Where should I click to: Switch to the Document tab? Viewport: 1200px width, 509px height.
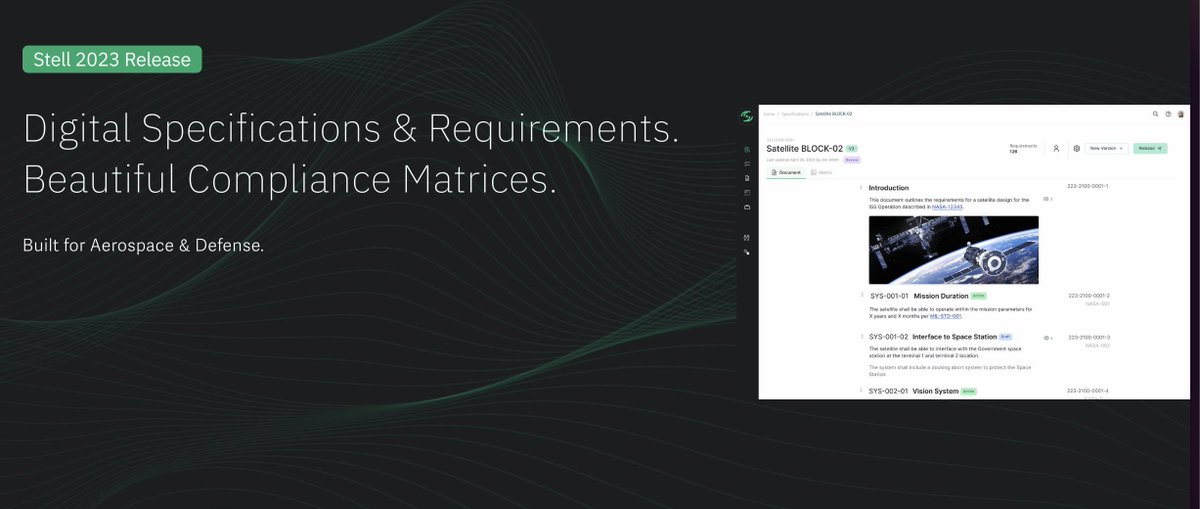(x=786, y=173)
